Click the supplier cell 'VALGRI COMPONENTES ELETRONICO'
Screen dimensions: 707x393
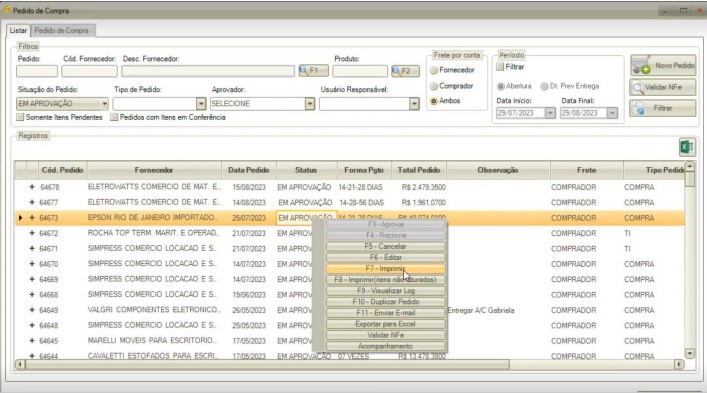154,310
